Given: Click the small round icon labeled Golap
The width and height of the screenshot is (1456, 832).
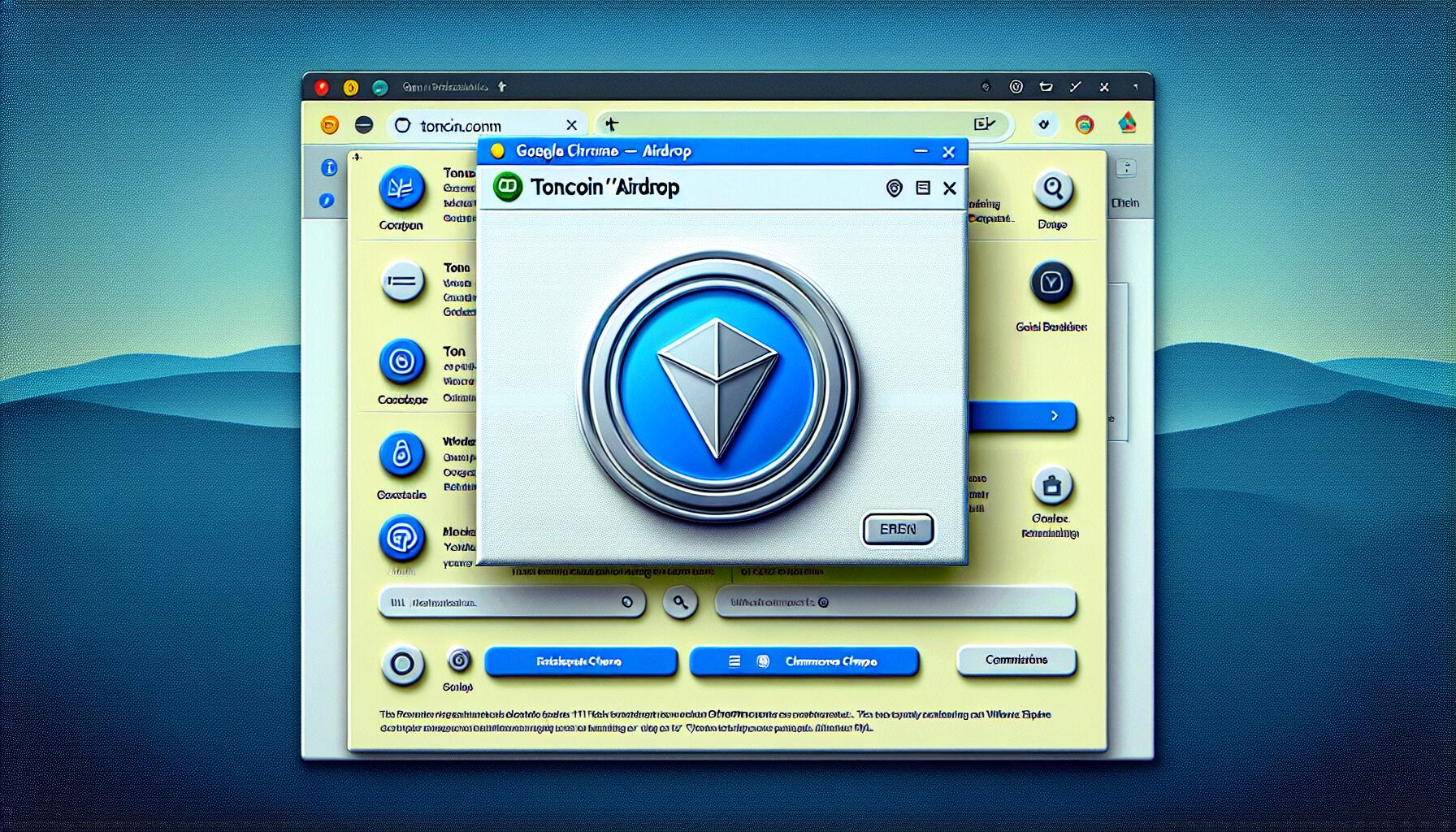Looking at the screenshot, I should point(459,661).
